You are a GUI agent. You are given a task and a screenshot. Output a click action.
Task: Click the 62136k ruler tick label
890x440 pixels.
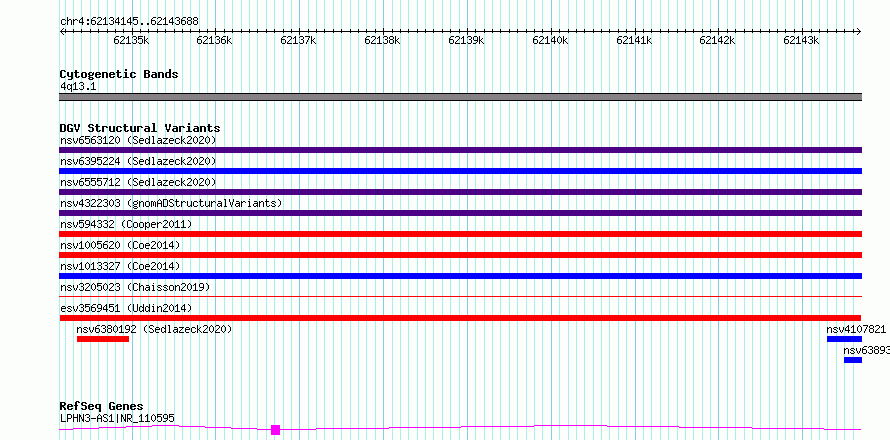215,40
